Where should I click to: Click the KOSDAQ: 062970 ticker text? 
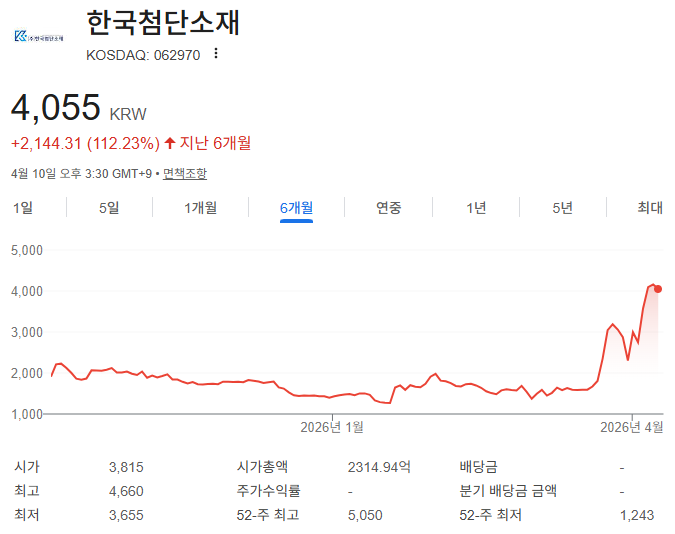click(143, 55)
